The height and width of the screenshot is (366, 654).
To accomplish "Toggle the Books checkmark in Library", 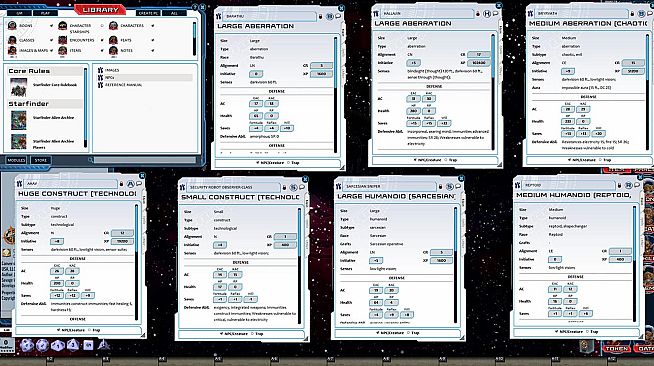I will pyautogui.click(x=51, y=26).
